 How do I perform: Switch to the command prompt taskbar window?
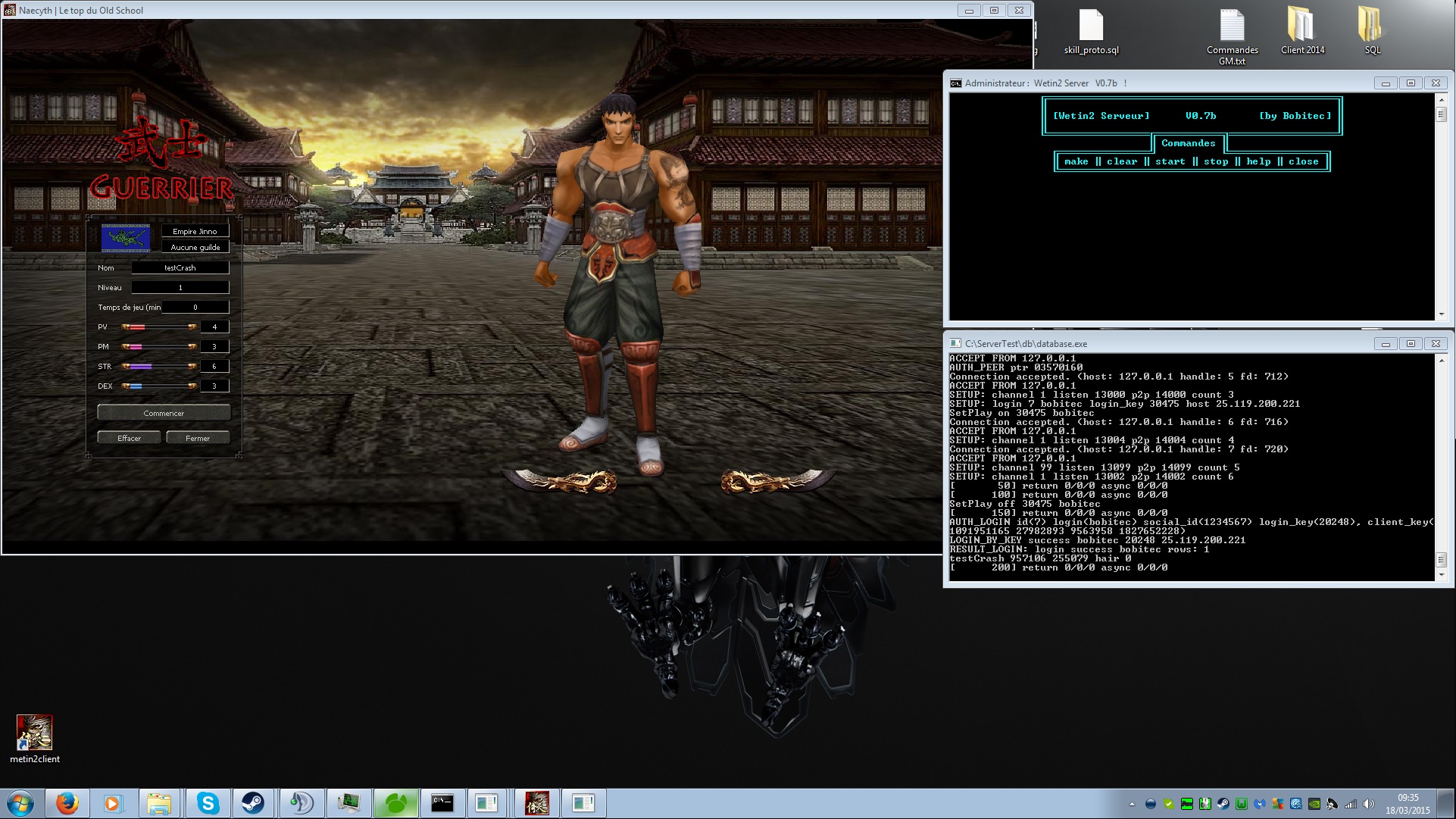tap(442, 803)
